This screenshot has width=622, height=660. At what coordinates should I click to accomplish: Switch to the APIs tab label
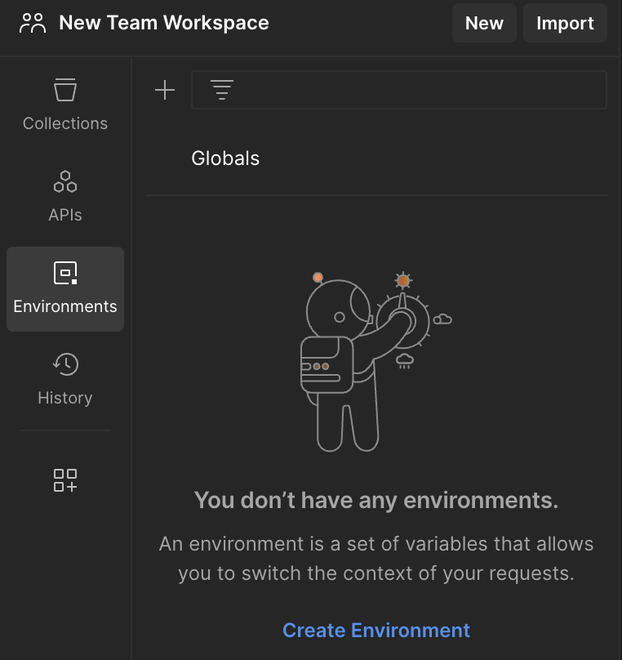(x=65, y=215)
